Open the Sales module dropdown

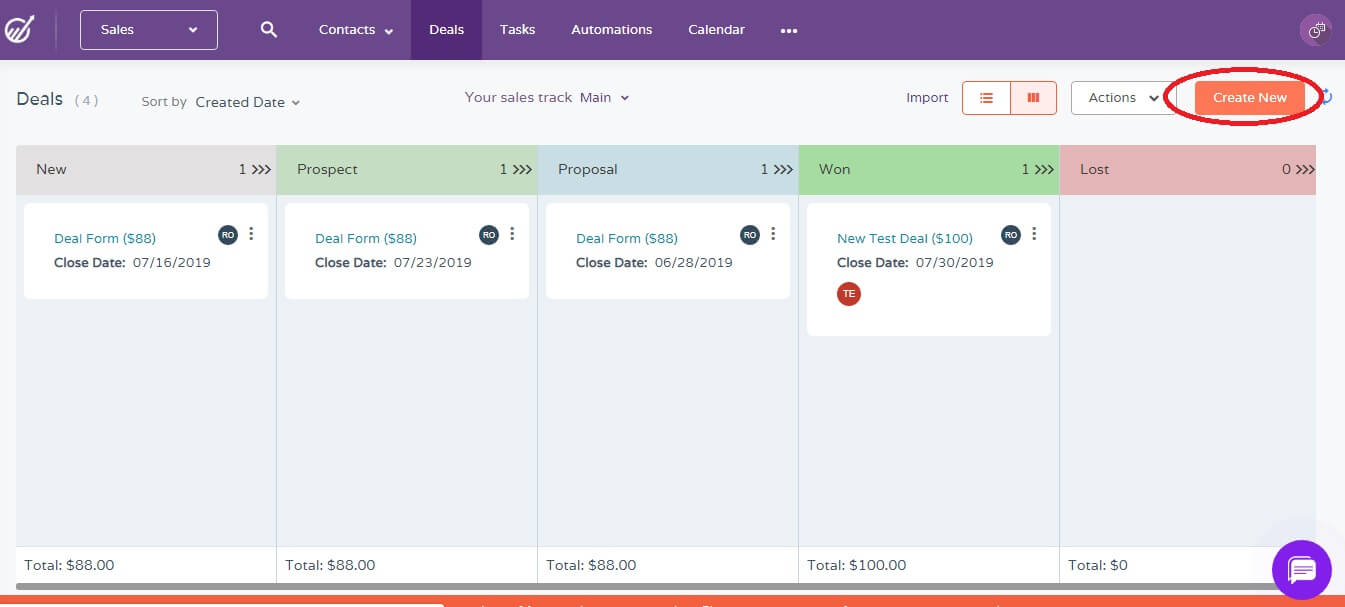(149, 30)
